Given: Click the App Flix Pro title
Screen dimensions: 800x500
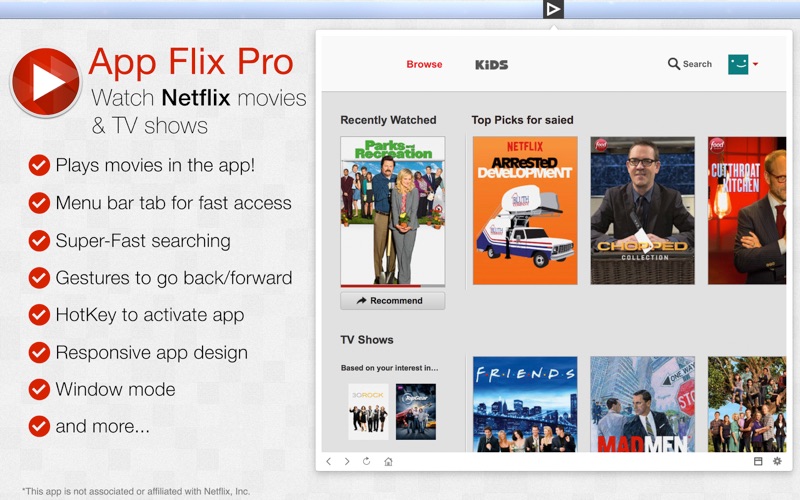Looking at the screenshot, I should (x=191, y=63).
